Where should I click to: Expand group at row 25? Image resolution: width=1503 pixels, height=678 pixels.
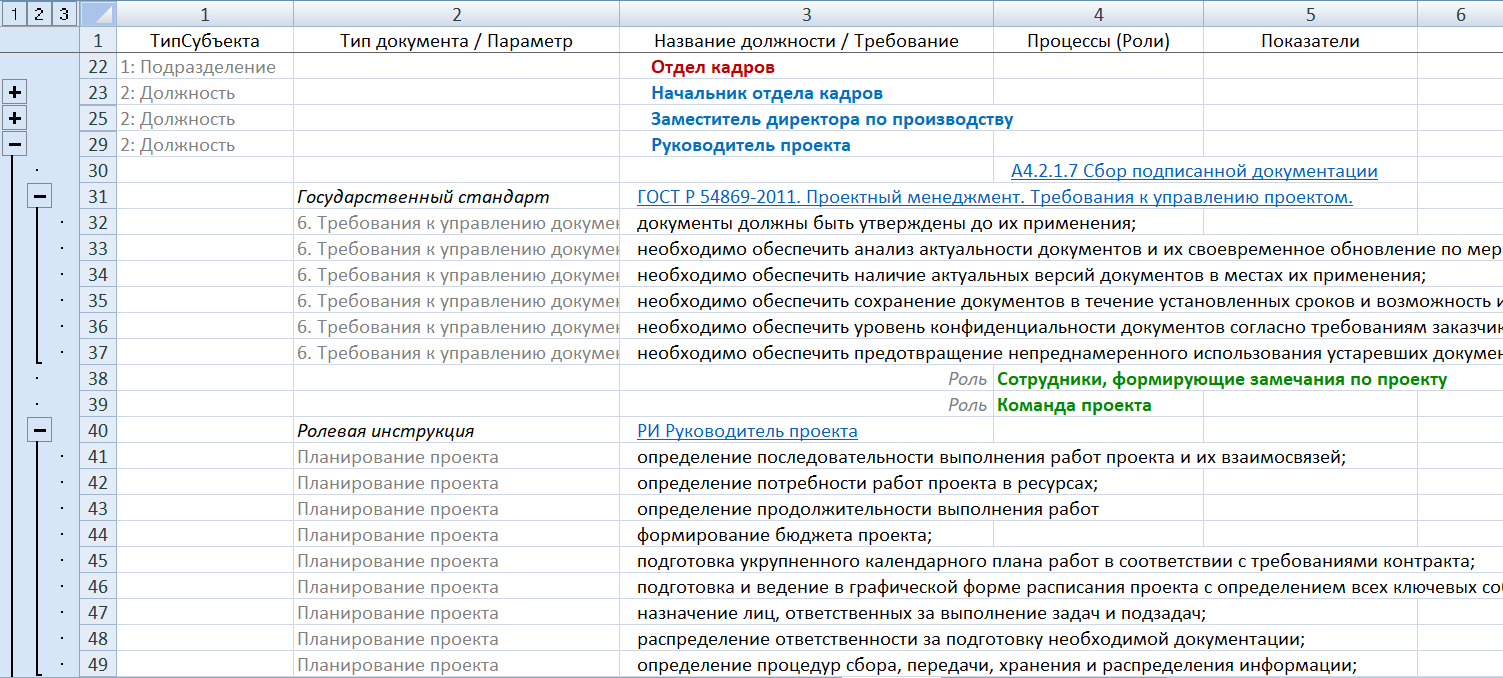click(x=15, y=119)
